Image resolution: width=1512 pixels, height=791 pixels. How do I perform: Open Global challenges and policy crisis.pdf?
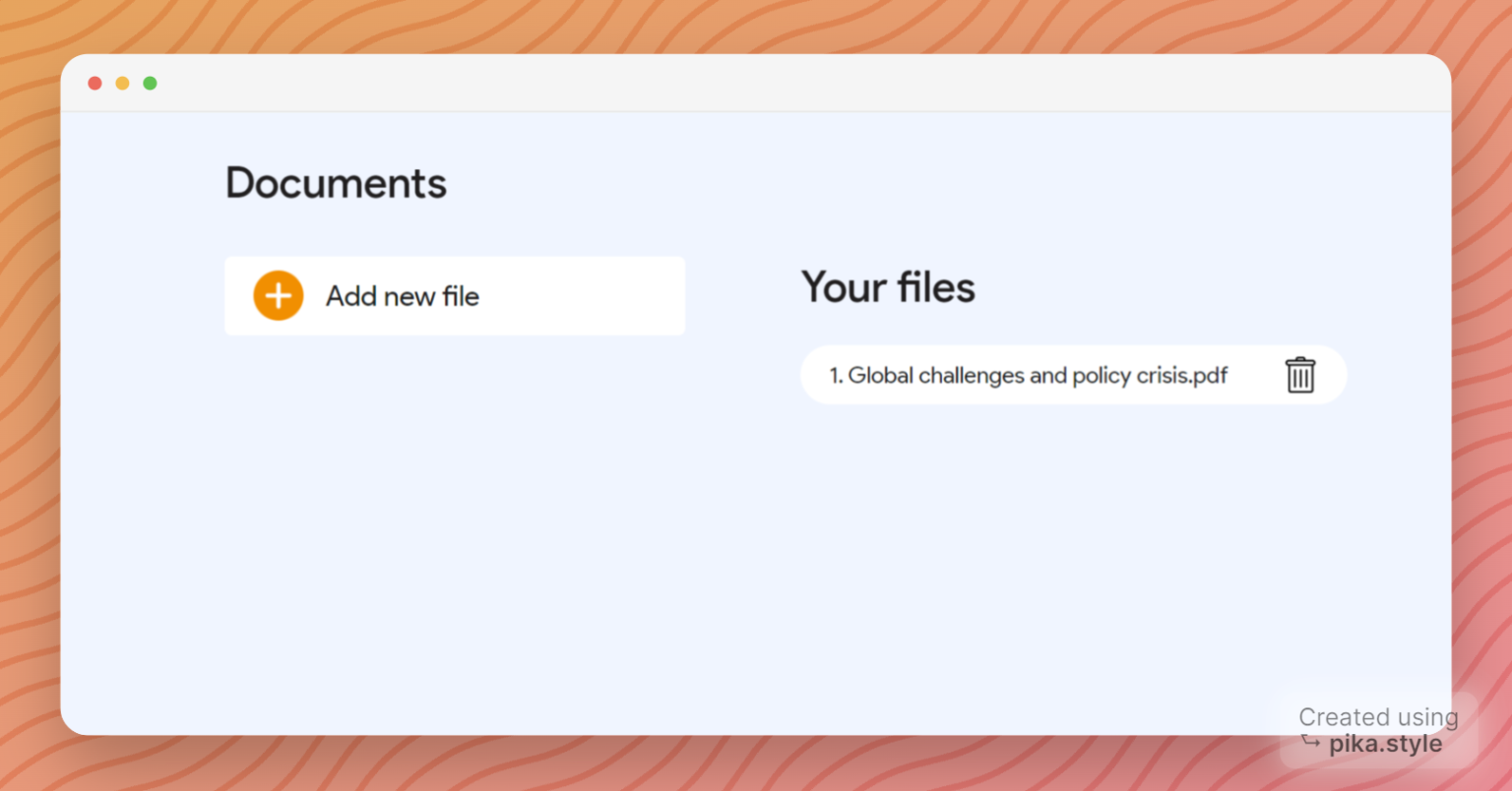click(x=1031, y=375)
